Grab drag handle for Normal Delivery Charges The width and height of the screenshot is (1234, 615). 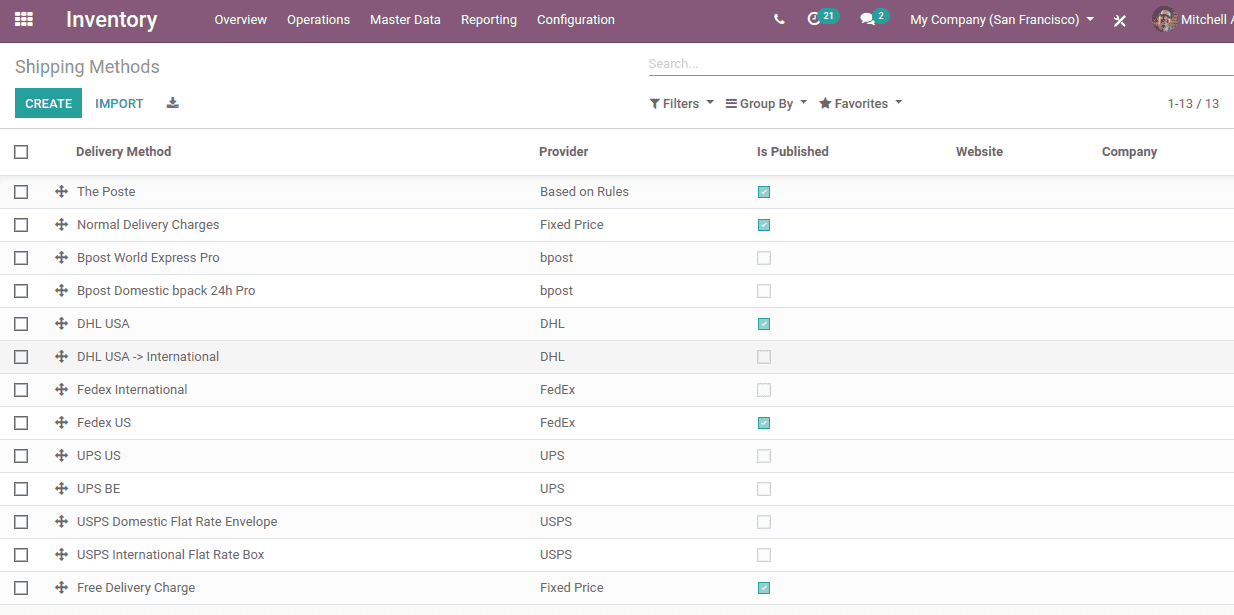point(61,225)
